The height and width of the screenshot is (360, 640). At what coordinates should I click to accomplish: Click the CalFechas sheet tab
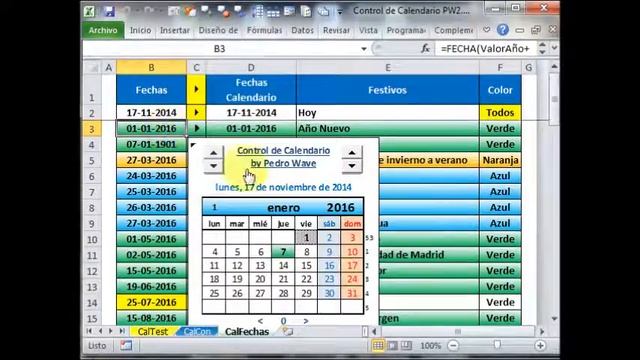(247, 331)
